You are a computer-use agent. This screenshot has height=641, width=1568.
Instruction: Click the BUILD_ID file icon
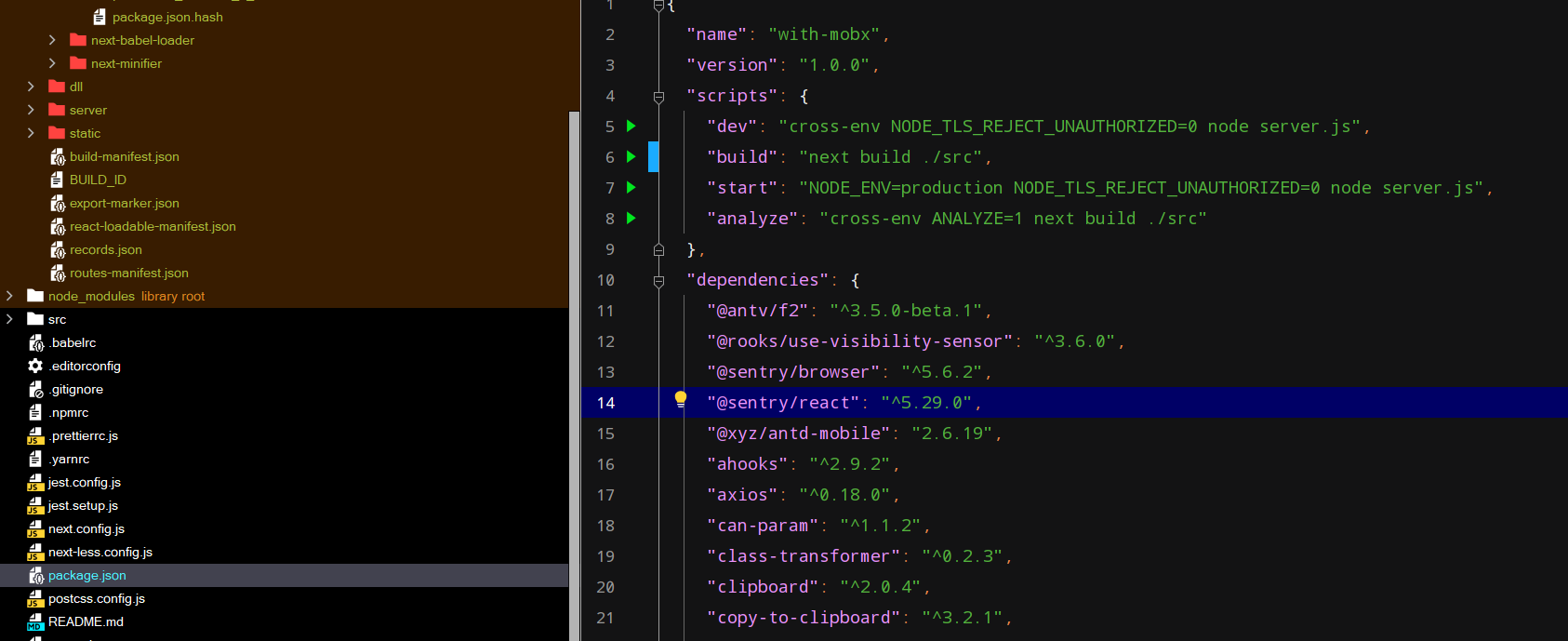(x=57, y=180)
